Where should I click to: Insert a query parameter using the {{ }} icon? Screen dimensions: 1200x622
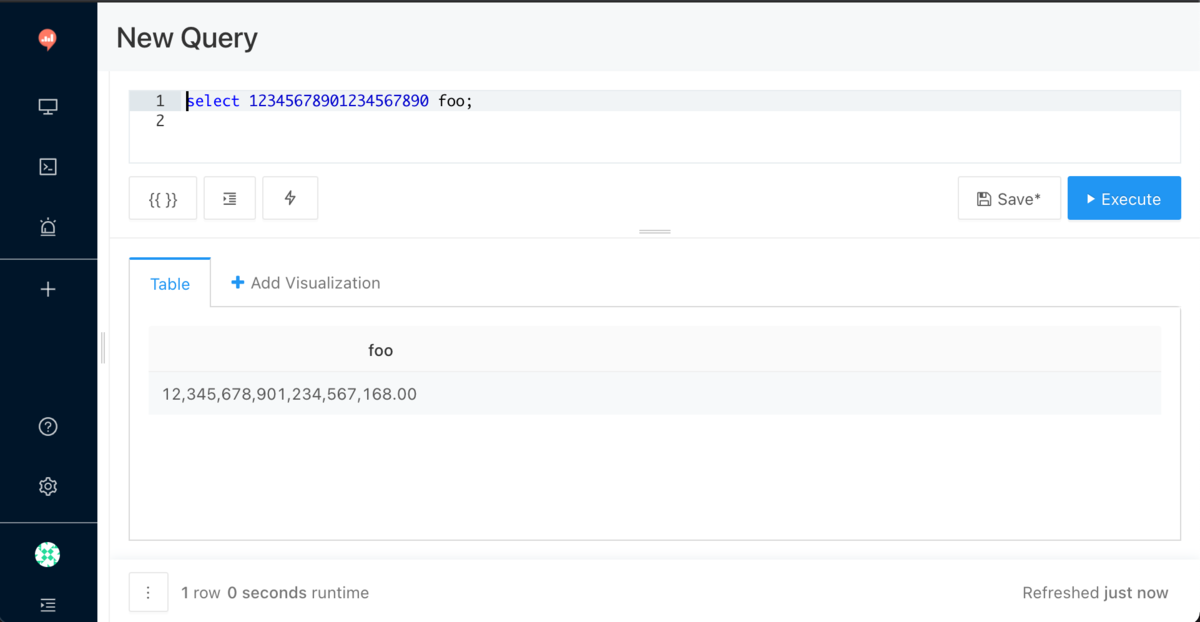pos(162,198)
